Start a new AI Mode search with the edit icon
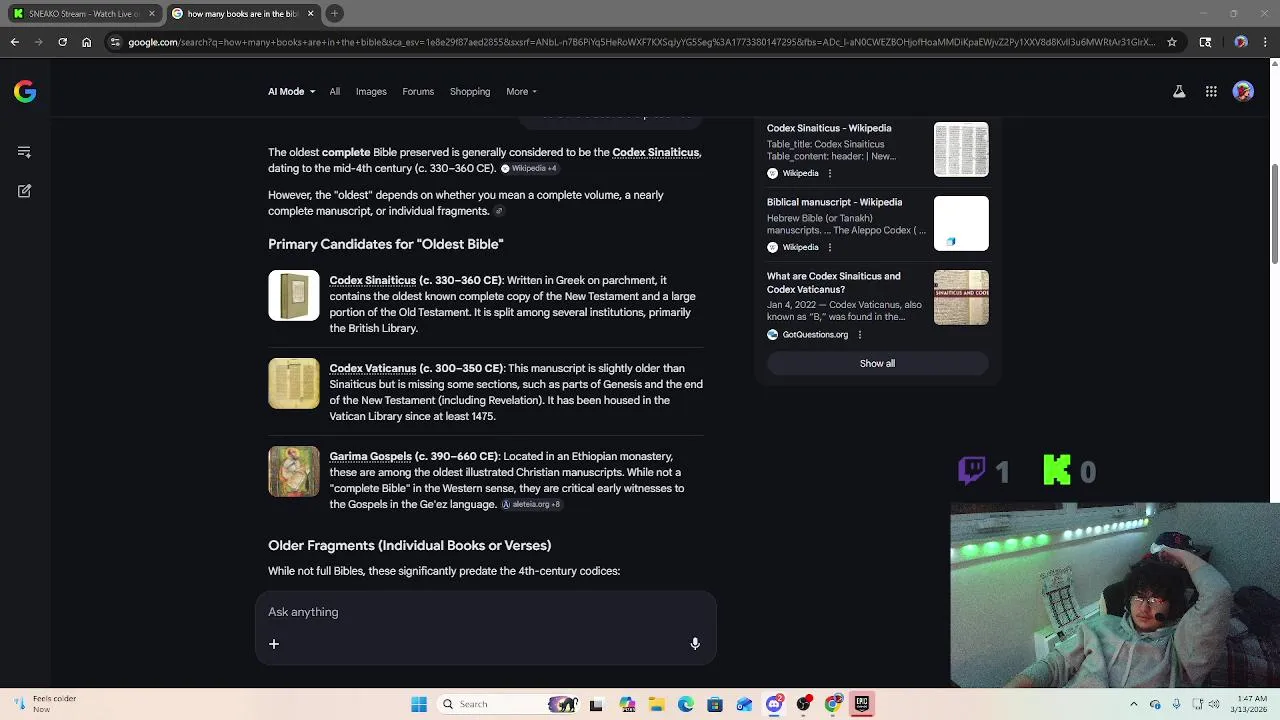Screen dimensions: 1280x720 [x=24, y=190]
